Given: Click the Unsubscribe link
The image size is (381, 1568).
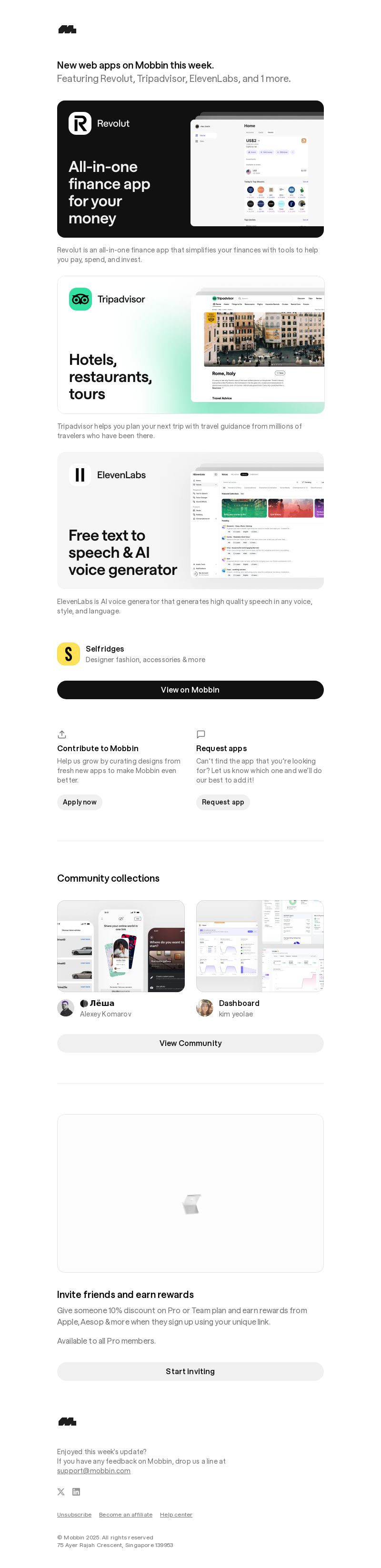Looking at the screenshot, I should pos(74,1514).
